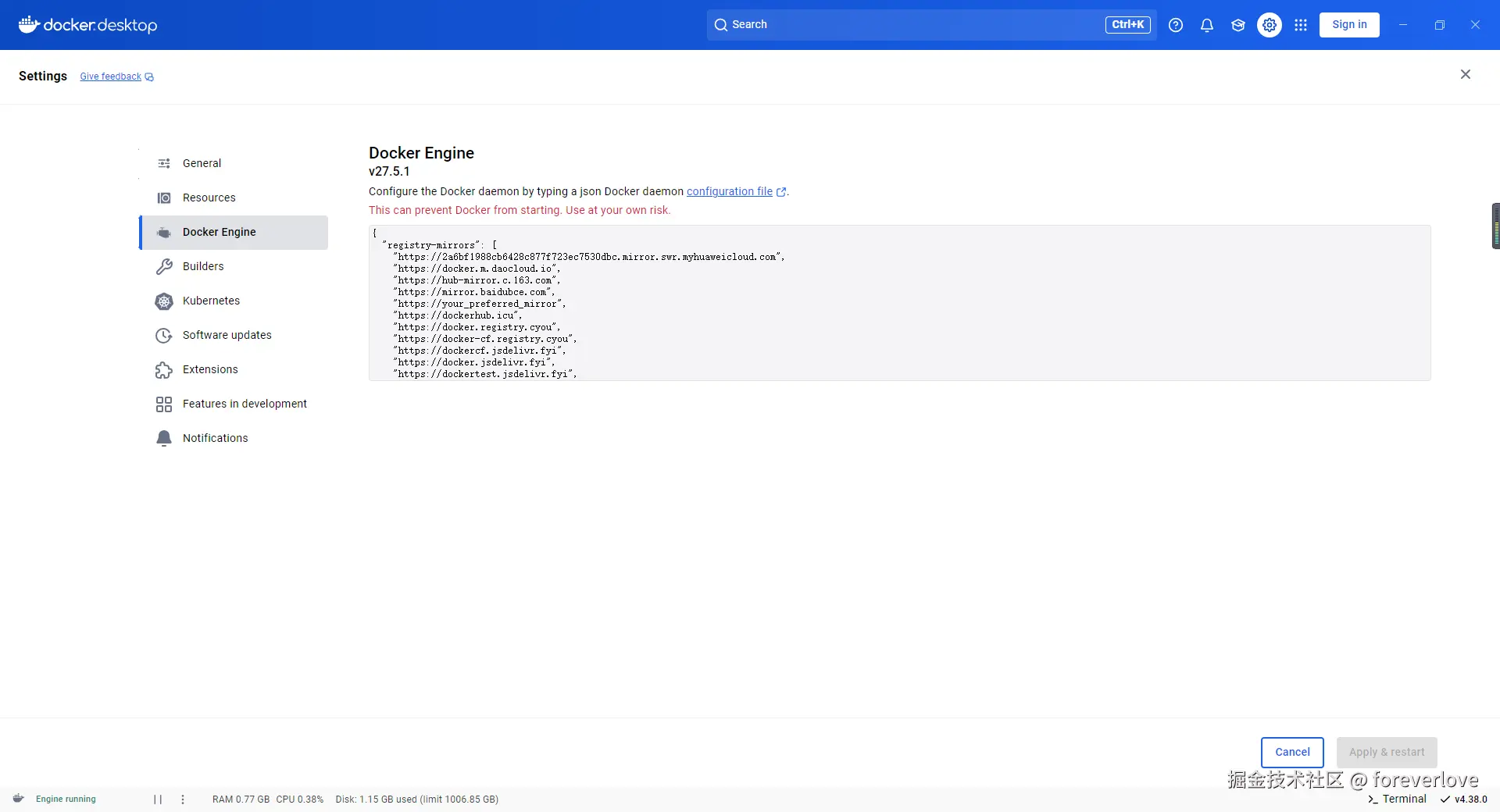Click the Features in development grid icon
The height and width of the screenshot is (812, 1500).
point(164,404)
